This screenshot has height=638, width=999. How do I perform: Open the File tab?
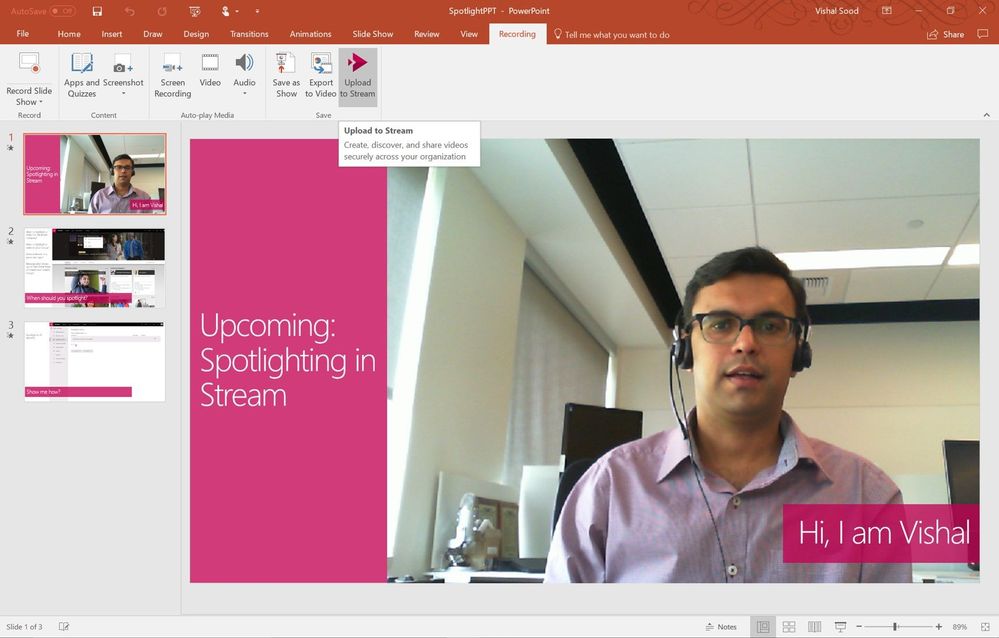pos(23,34)
